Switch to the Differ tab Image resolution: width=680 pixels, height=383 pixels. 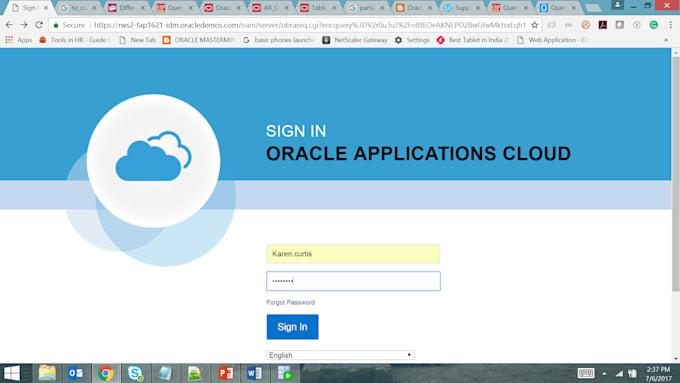[x=127, y=8]
